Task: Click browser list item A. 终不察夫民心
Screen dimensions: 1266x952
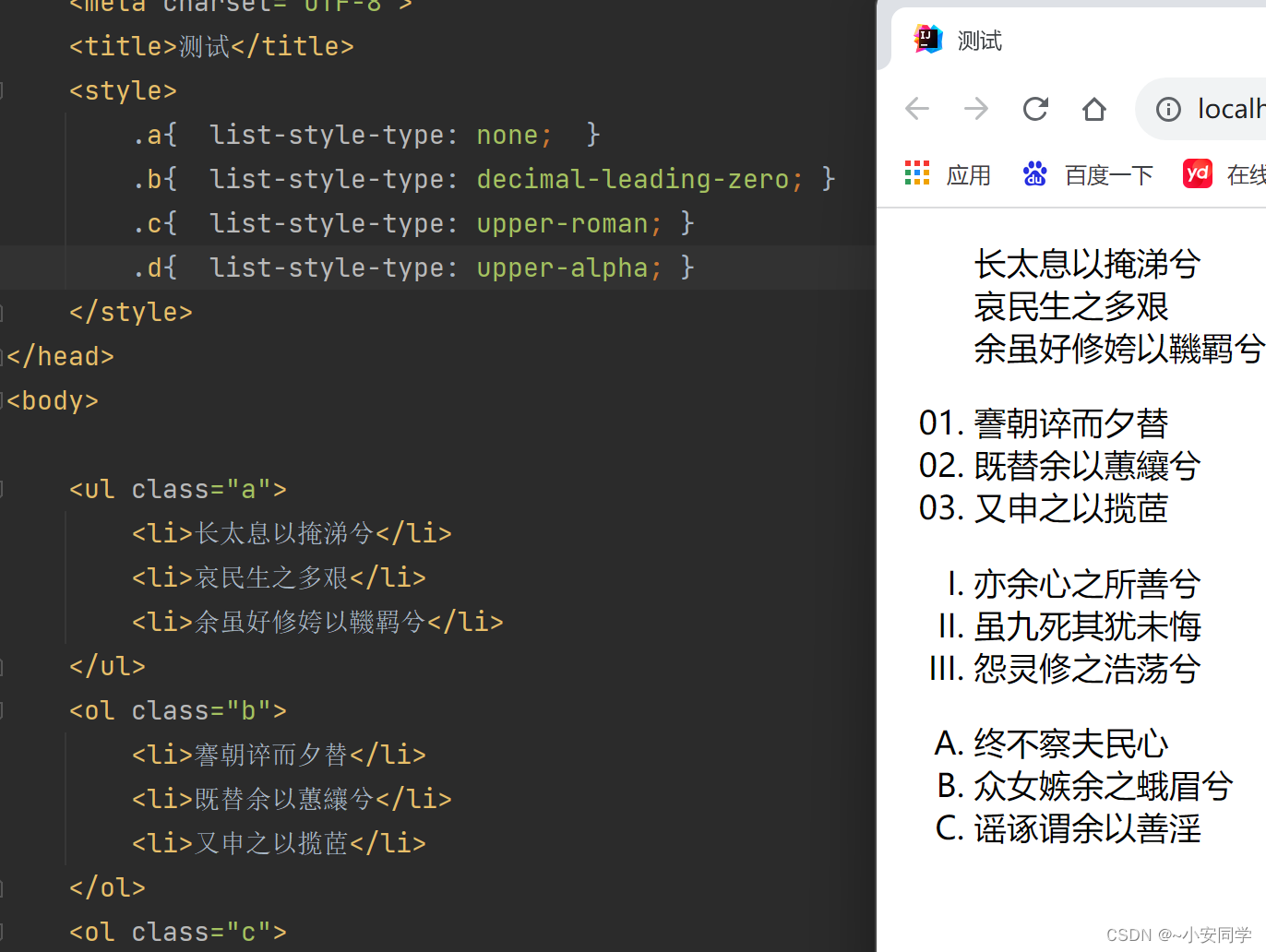Action: [1052, 744]
